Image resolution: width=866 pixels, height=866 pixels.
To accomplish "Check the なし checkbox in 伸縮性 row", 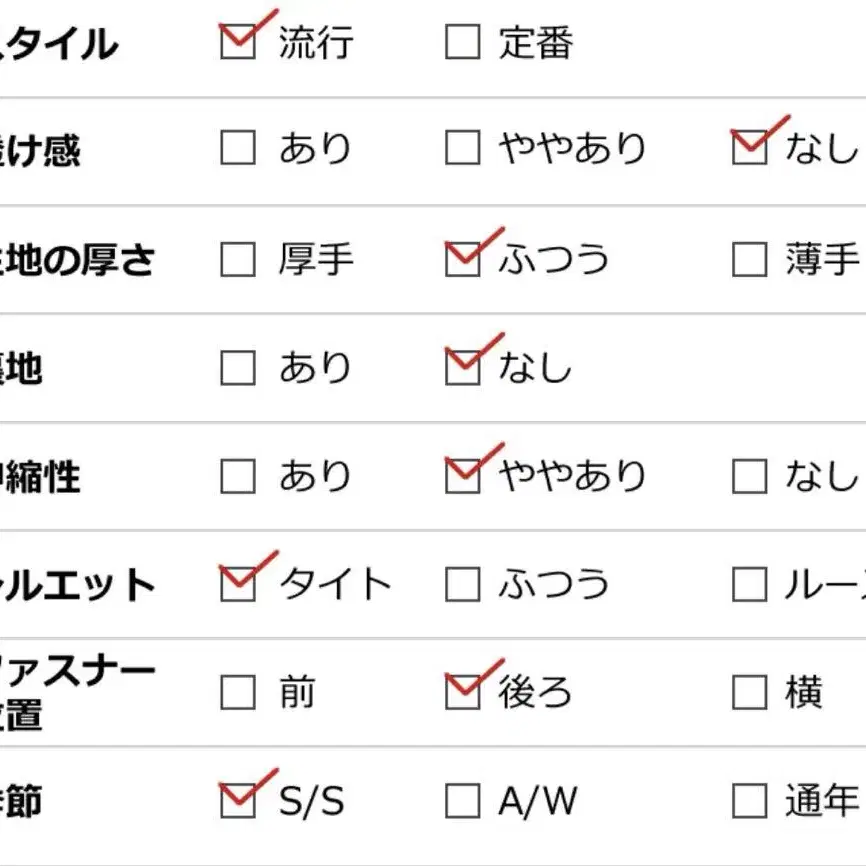I will 749,476.
